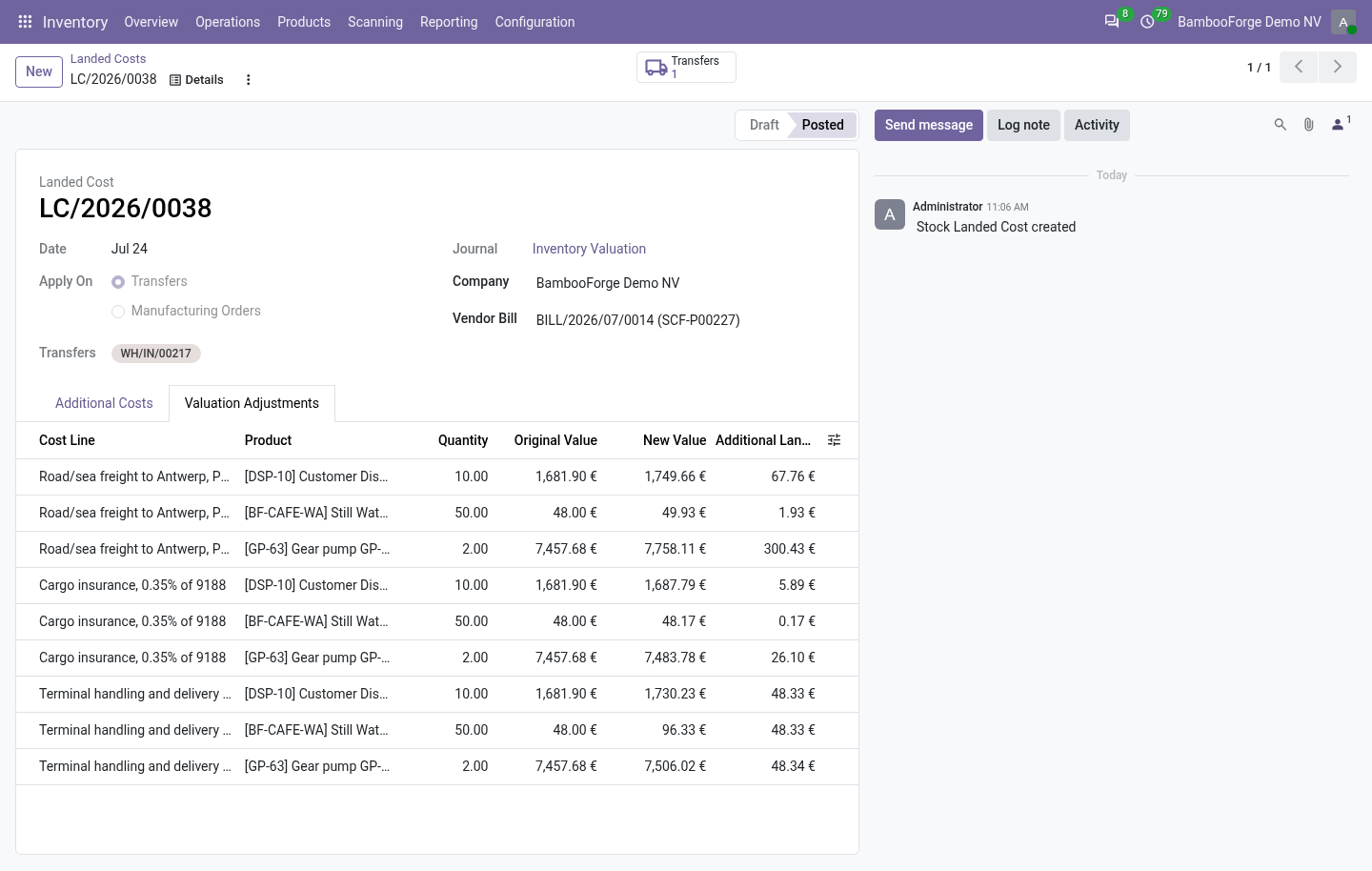1372x871 pixels.
Task: Switch to the Additional Costs tab
Action: pyautogui.click(x=104, y=403)
